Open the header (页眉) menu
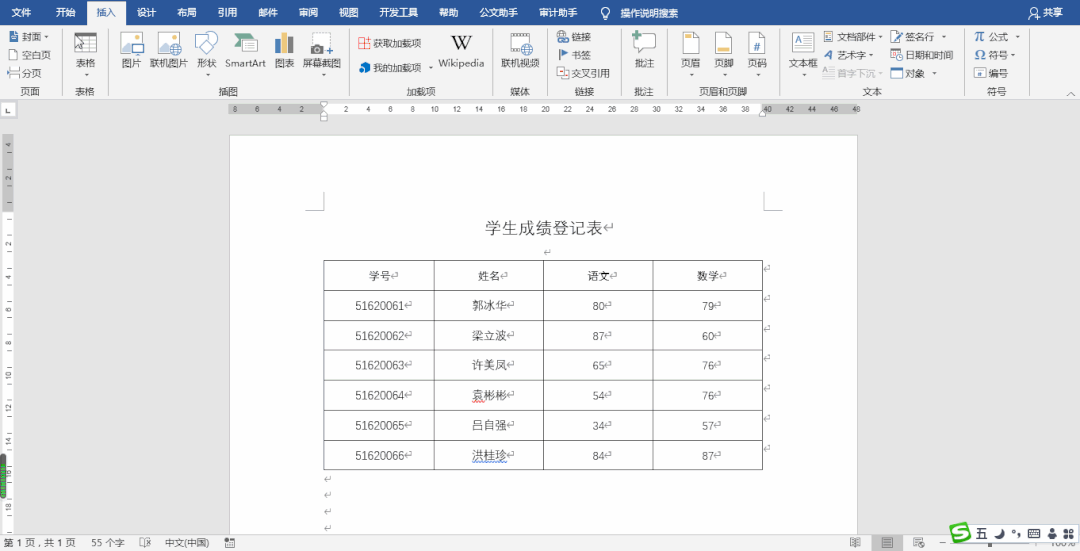1080x551 pixels. [x=690, y=54]
